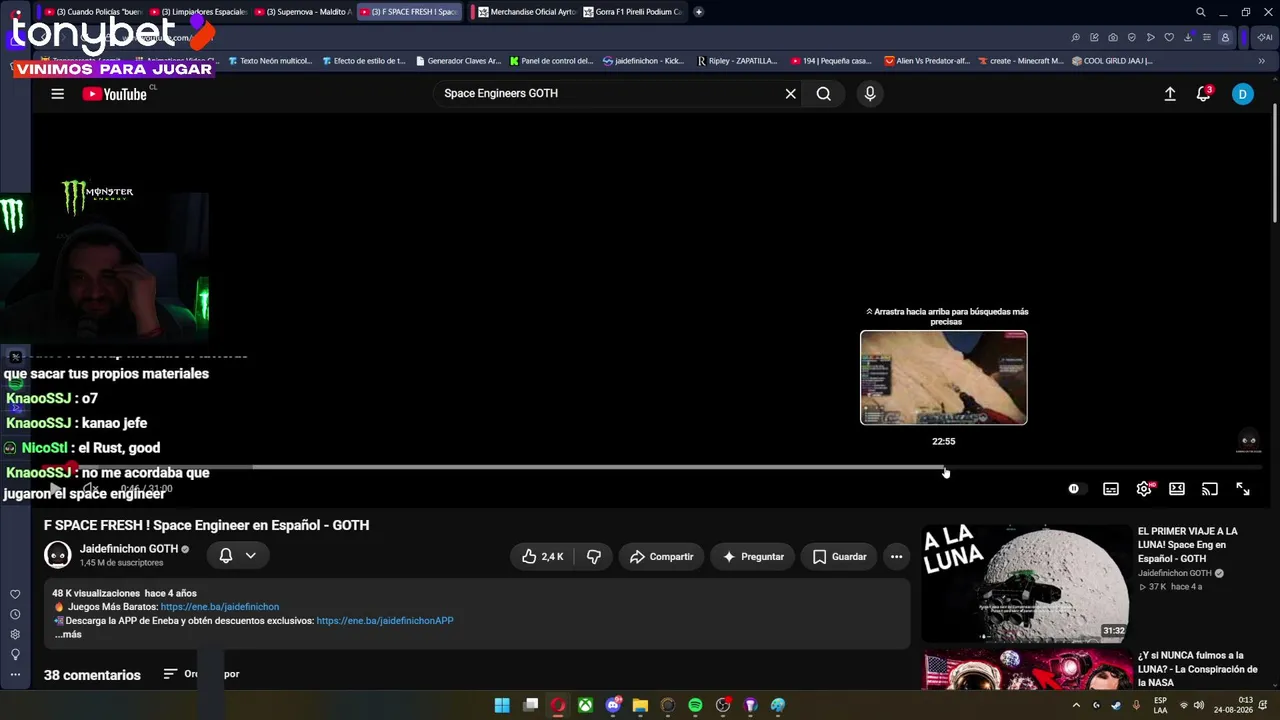
Task: Go to the YouTube home logo
Action: point(115,94)
